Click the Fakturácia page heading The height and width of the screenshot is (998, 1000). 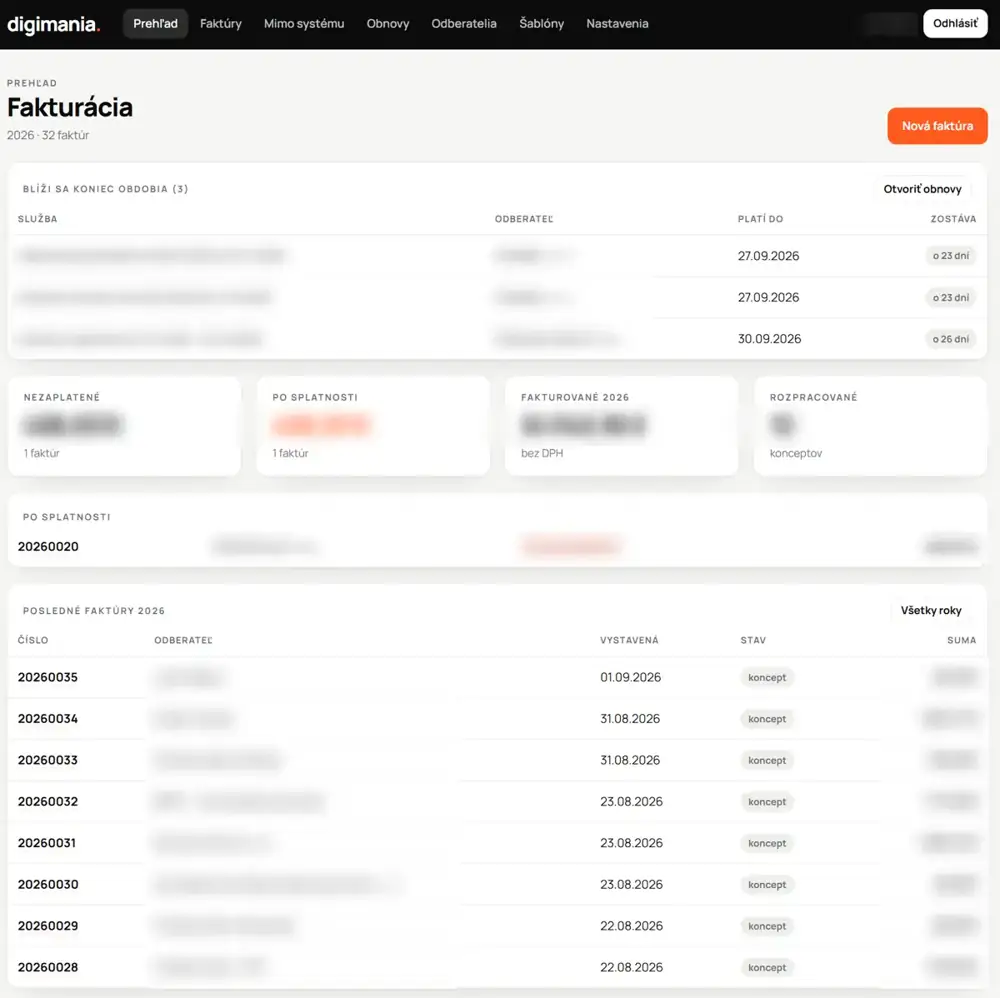click(70, 107)
